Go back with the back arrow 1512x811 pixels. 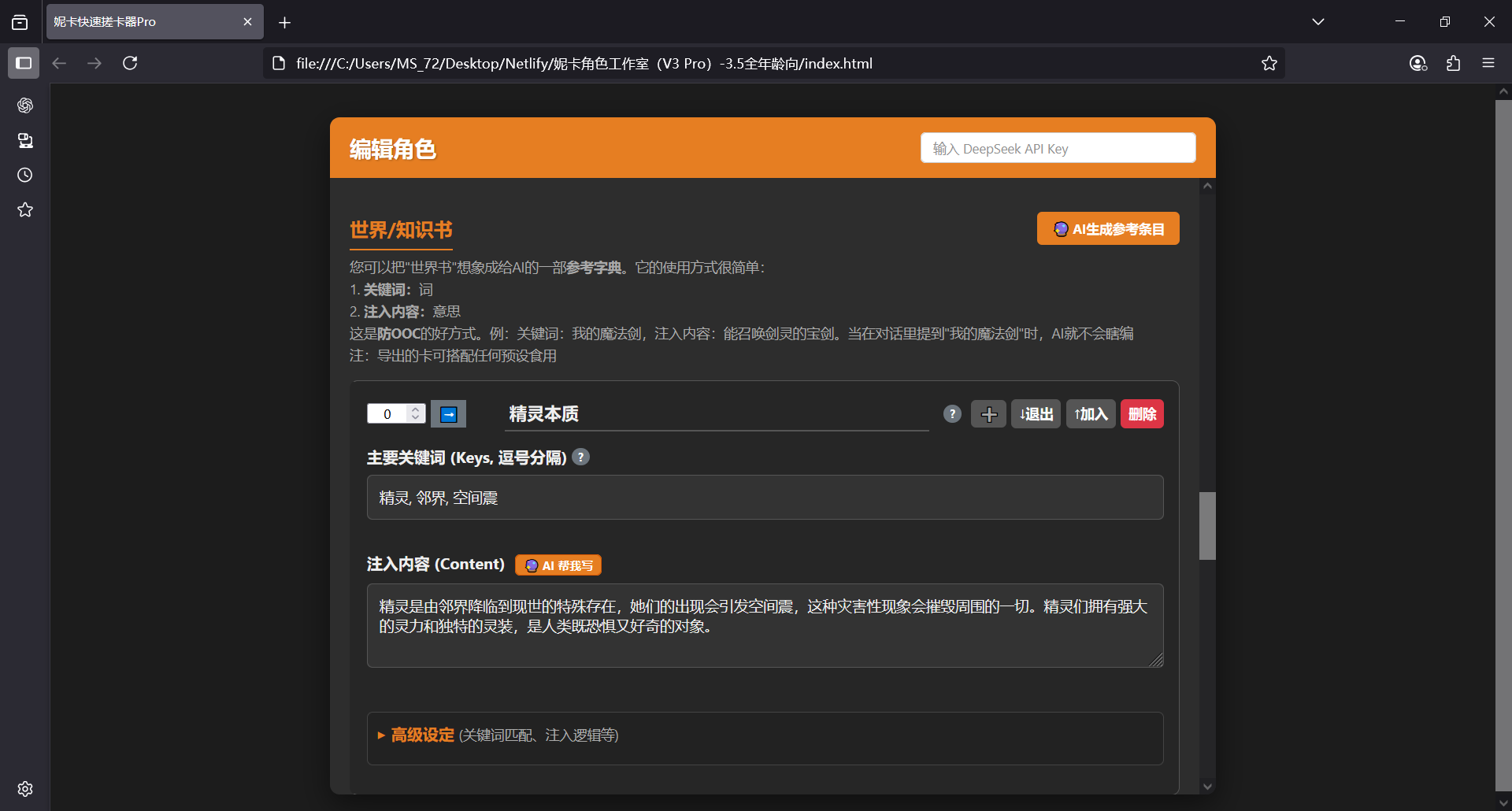tap(59, 63)
